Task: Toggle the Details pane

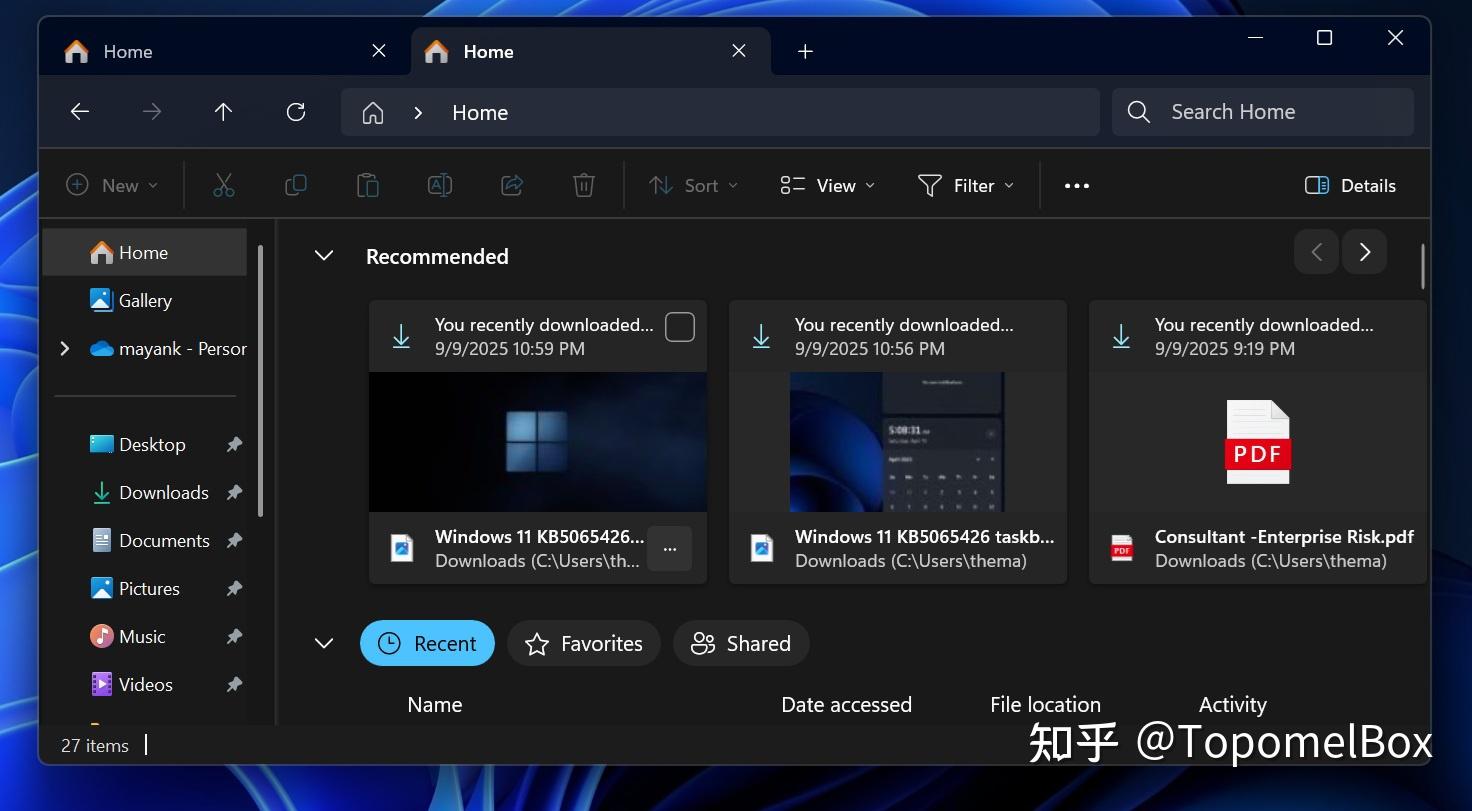Action: click(1350, 185)
